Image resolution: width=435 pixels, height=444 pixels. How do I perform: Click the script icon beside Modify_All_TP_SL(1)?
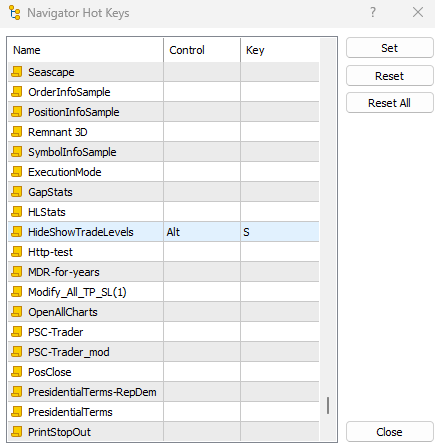(x=17, y=292)
